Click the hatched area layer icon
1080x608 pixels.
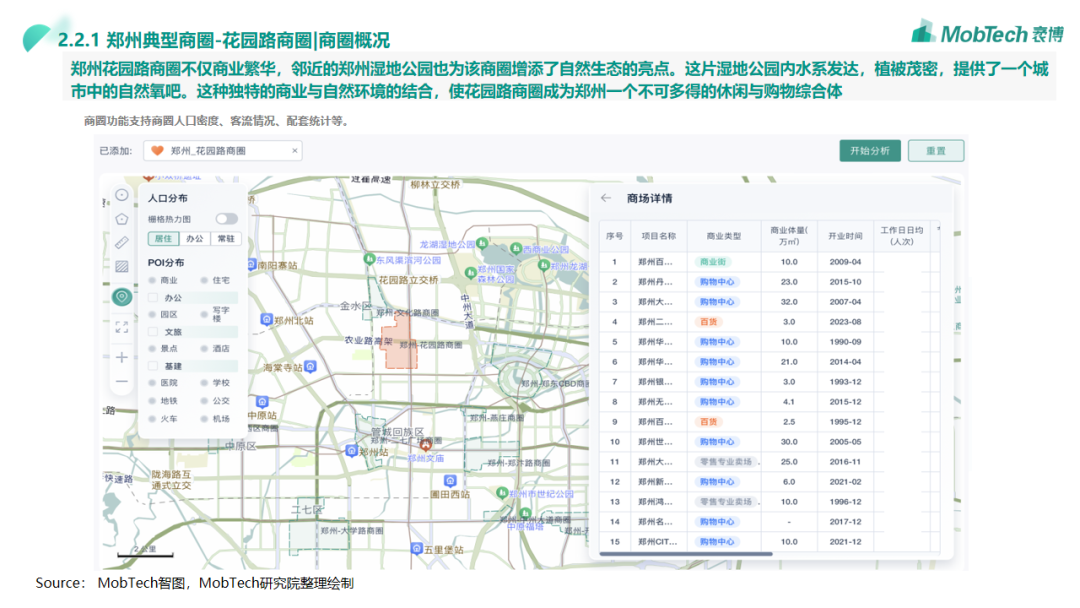tap(122, 267)
